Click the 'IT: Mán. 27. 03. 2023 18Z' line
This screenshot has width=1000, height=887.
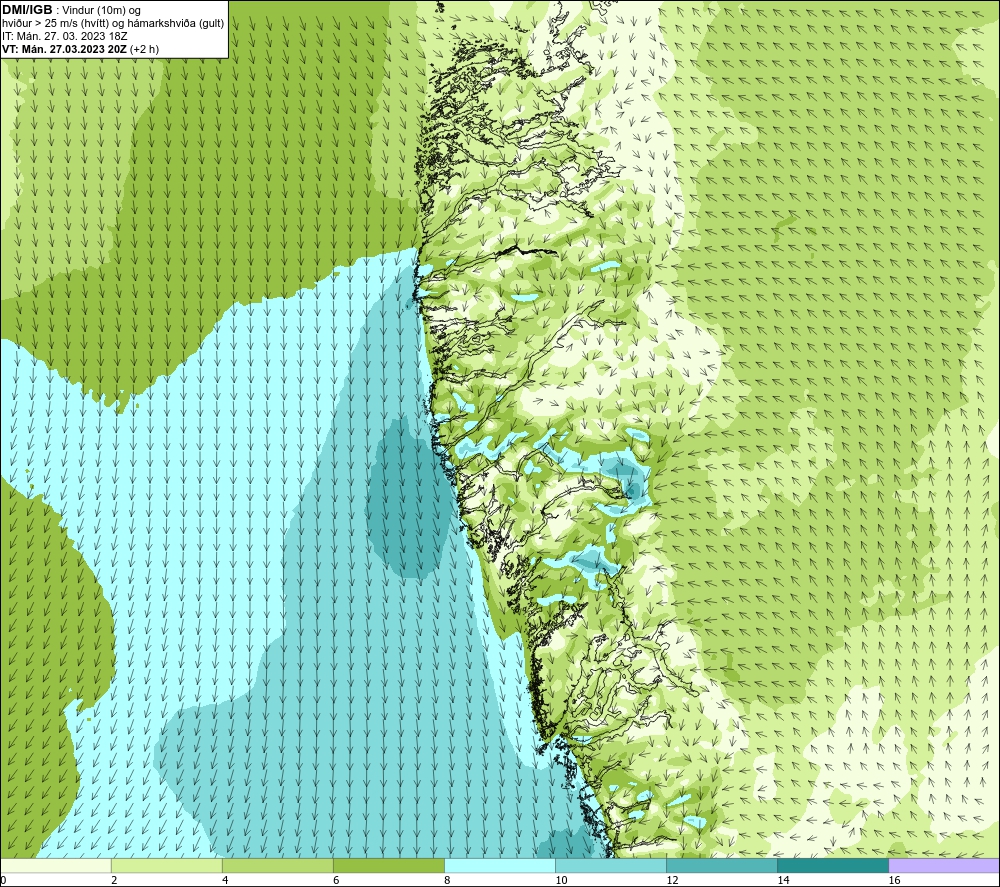pyautogui.click(x=64, y=36)
